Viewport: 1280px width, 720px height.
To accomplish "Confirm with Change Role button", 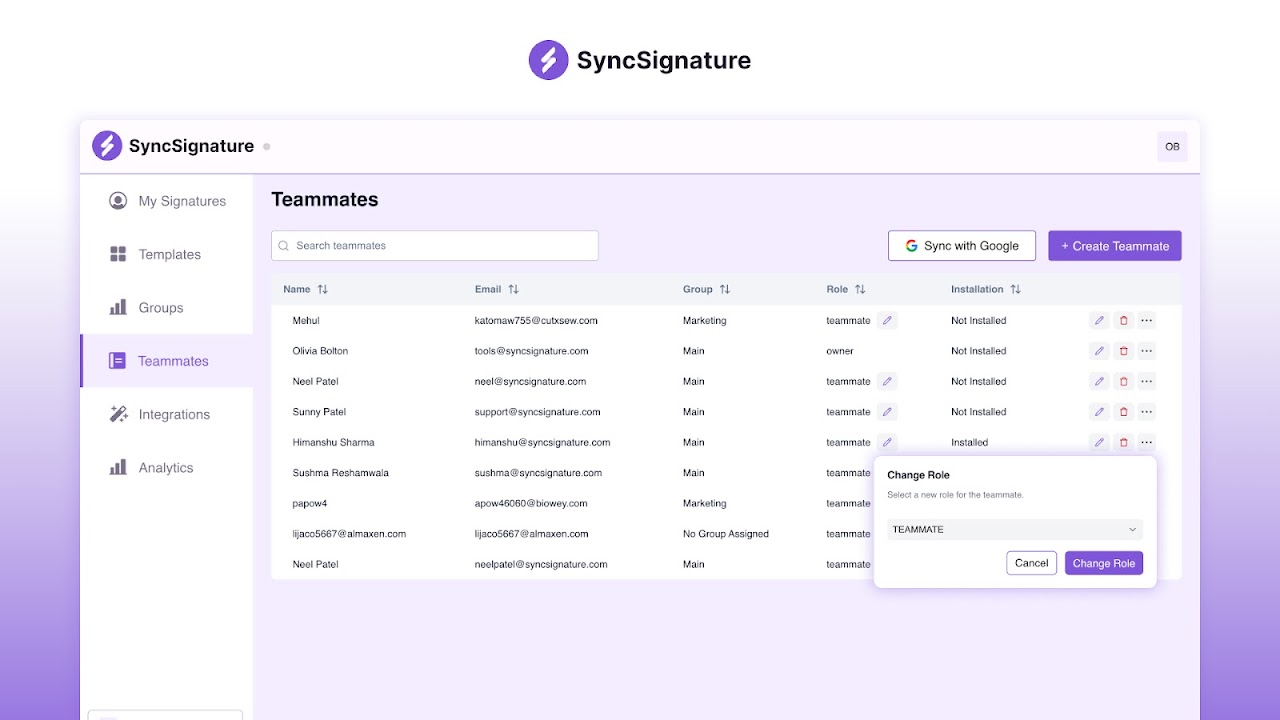I will tap(1104, 563).
